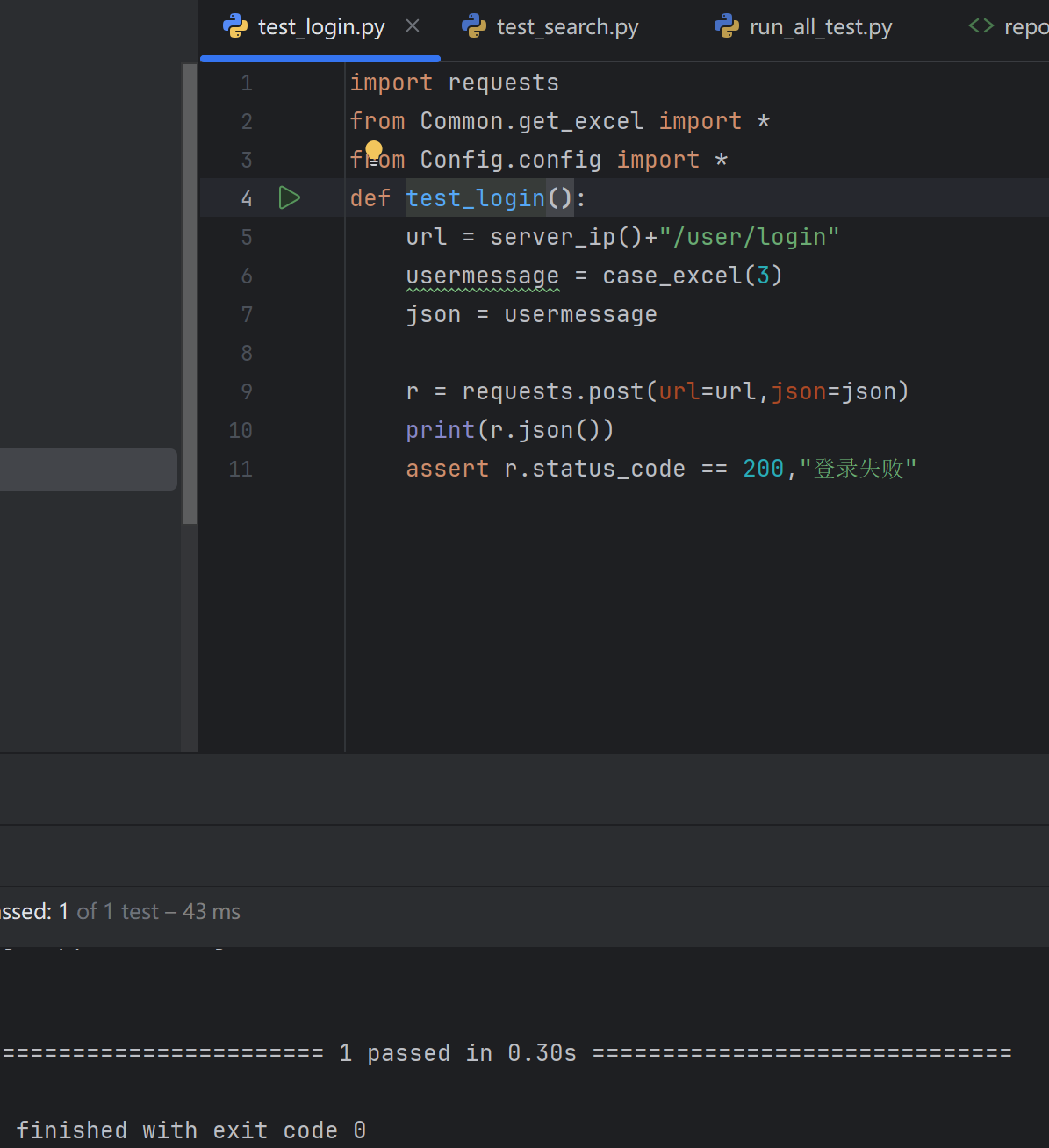Click line number 1 in the gutter
This screenshot has width=1049, height=1148.
tap(247, 83)
